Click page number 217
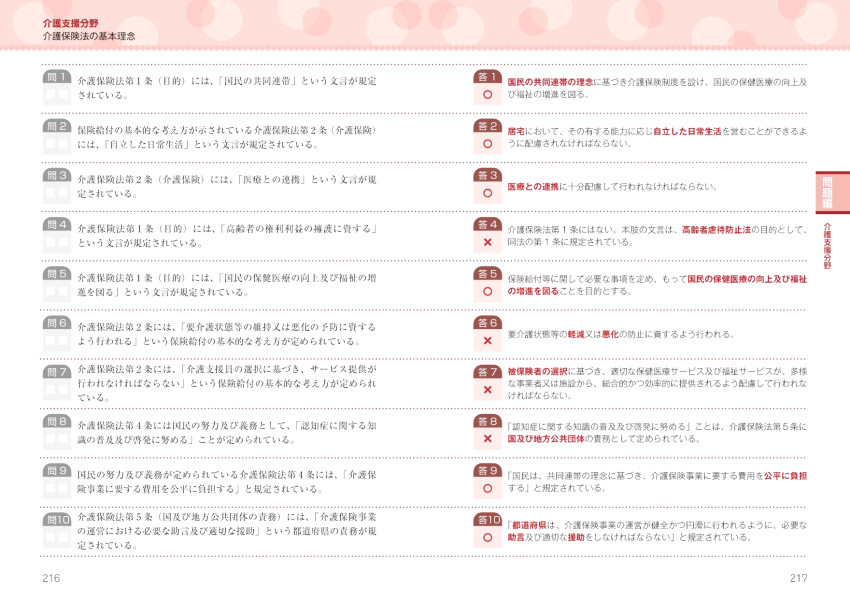Screen dimensions: 850x602 [x=797, y=578]
